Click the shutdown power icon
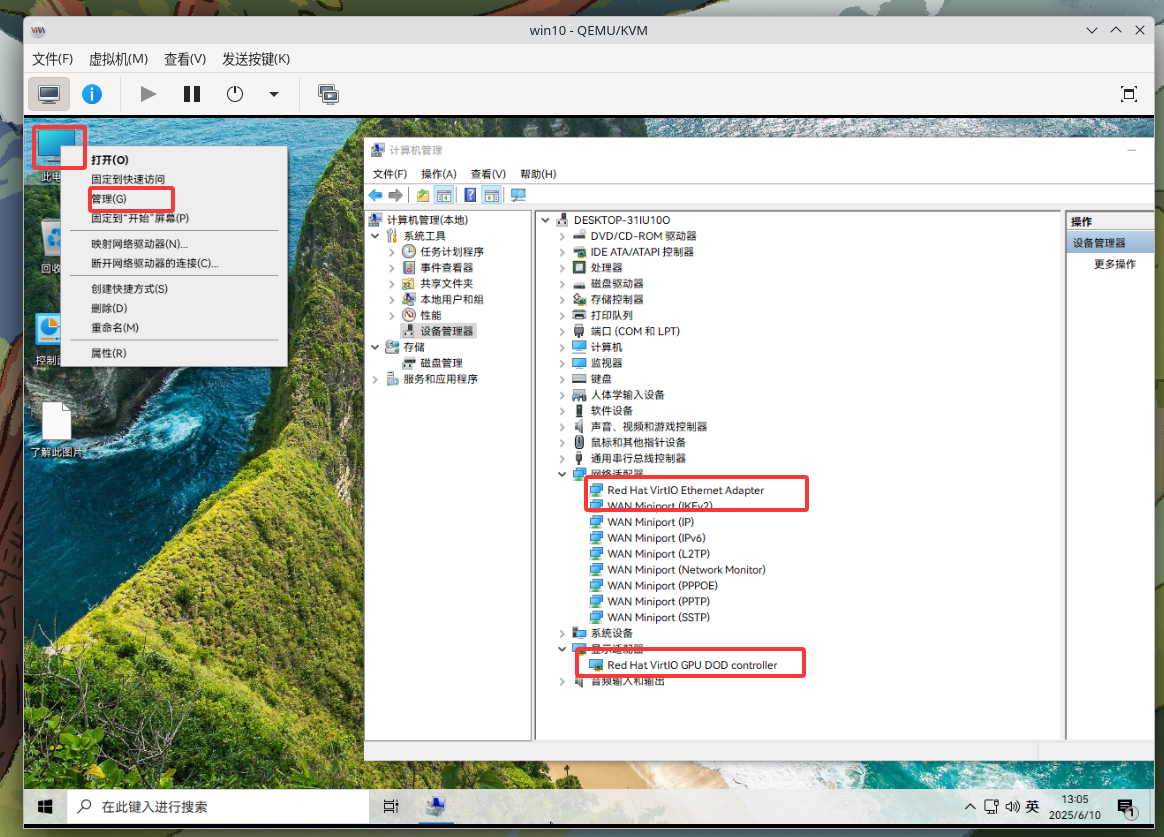The height and width of the screenshot is (837, 1164). pyautogui.click(x=235, y=94)
